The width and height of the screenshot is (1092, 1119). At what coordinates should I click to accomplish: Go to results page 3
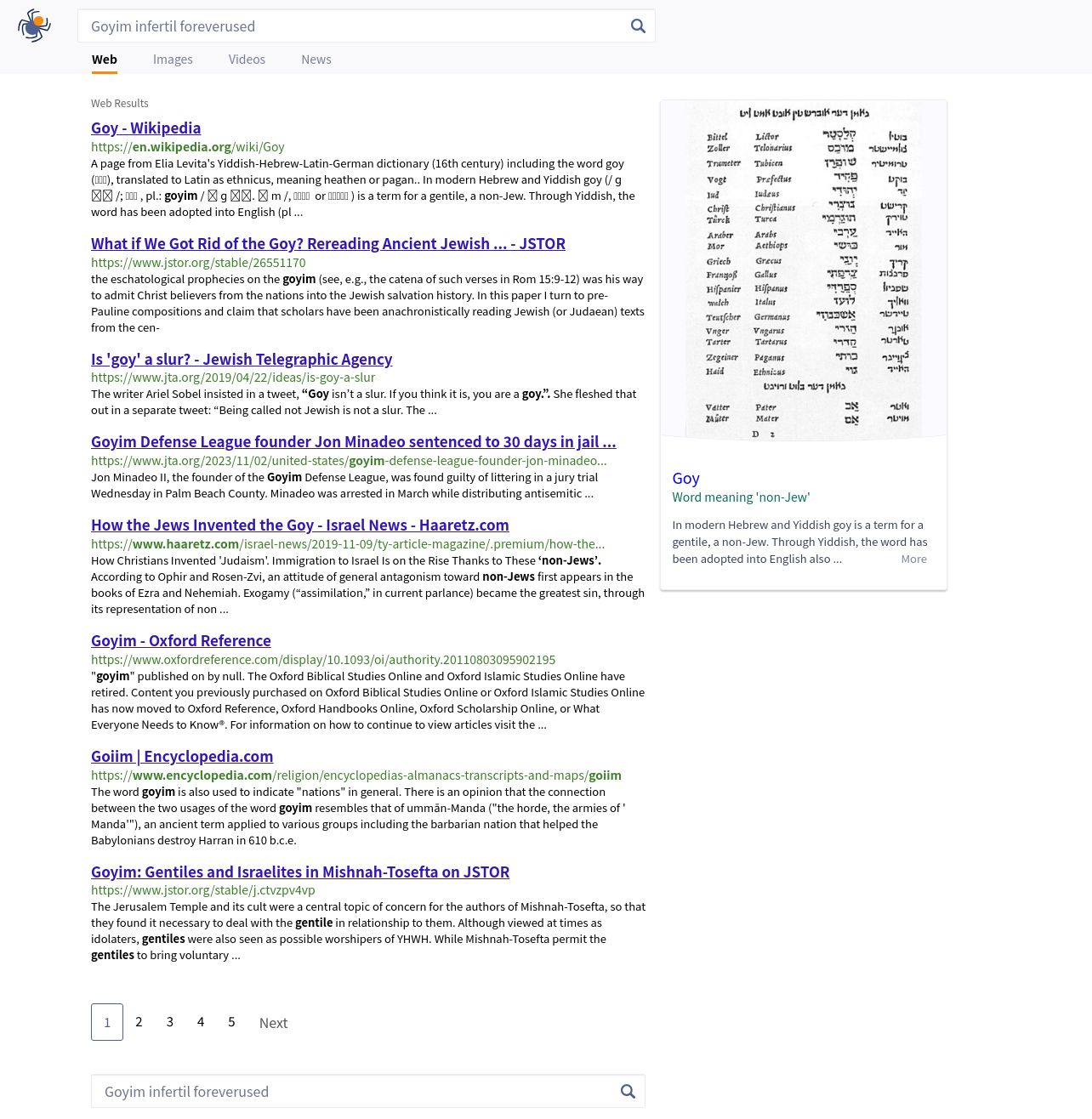tap(170, 1022)
